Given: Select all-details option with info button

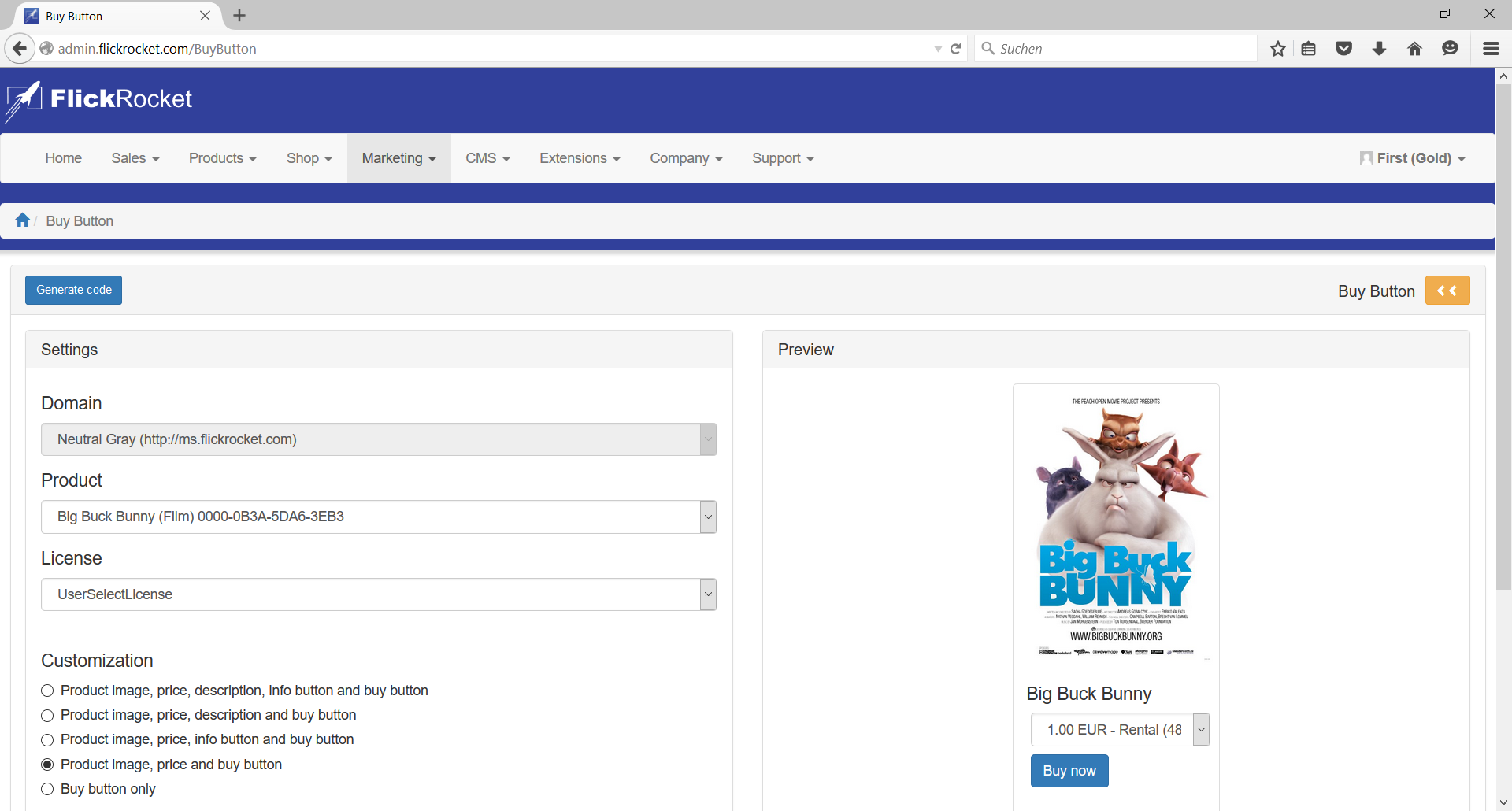Looking at the screenshot, I should (47, 691).
